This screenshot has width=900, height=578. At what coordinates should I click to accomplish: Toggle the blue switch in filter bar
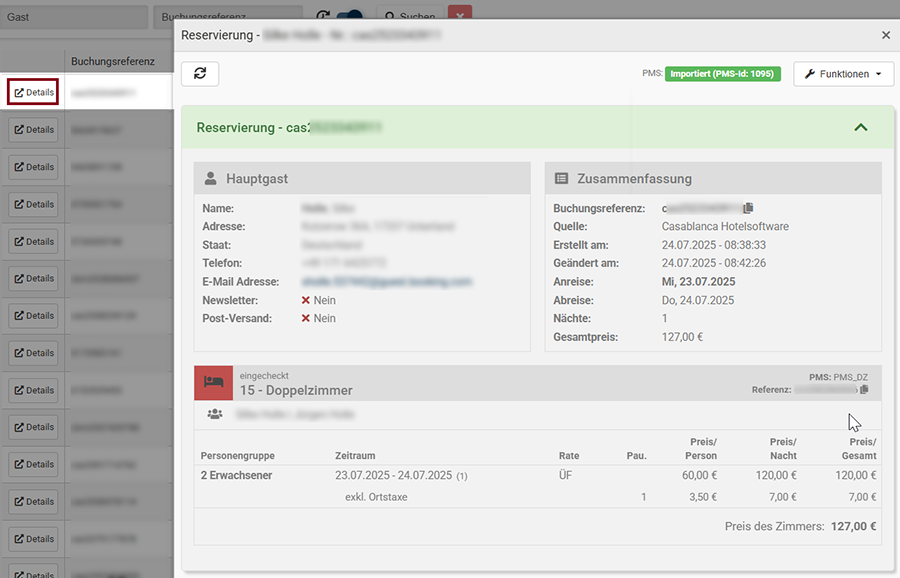[350, 16]
